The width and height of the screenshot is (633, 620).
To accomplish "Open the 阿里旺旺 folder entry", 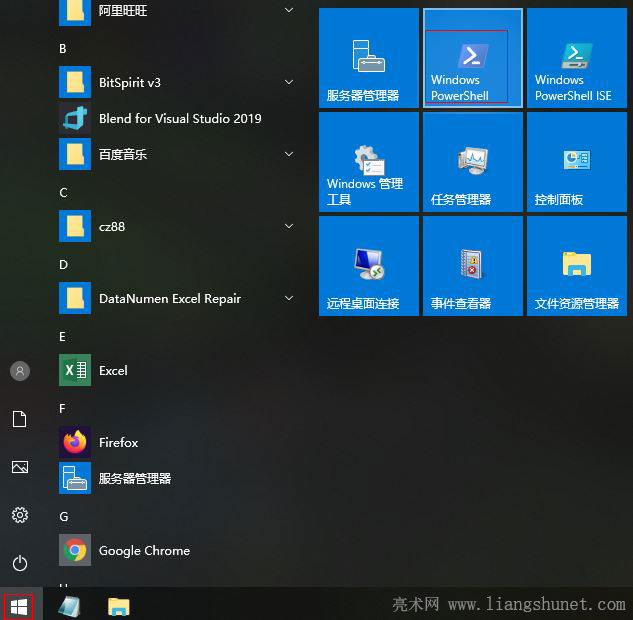I will pos(178,11).
